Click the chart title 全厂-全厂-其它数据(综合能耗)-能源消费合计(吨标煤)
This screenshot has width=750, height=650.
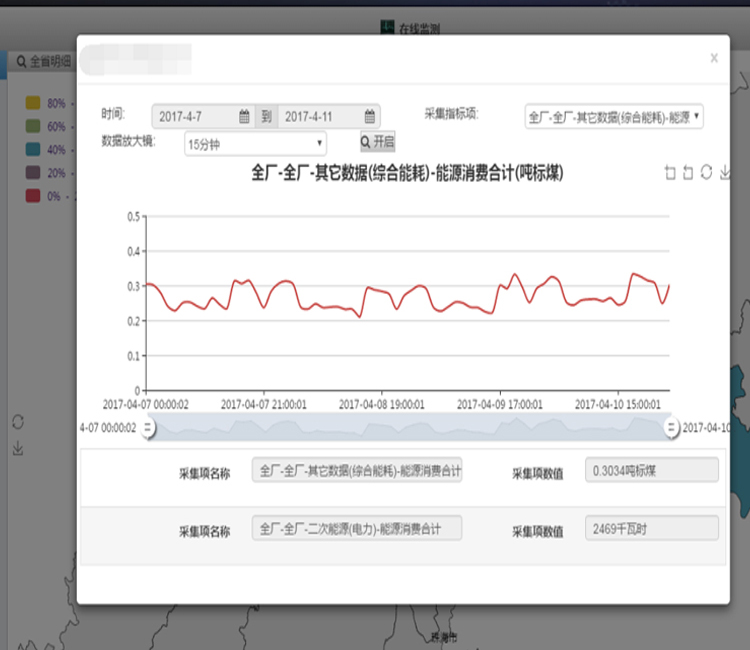[x=407, y=173]
